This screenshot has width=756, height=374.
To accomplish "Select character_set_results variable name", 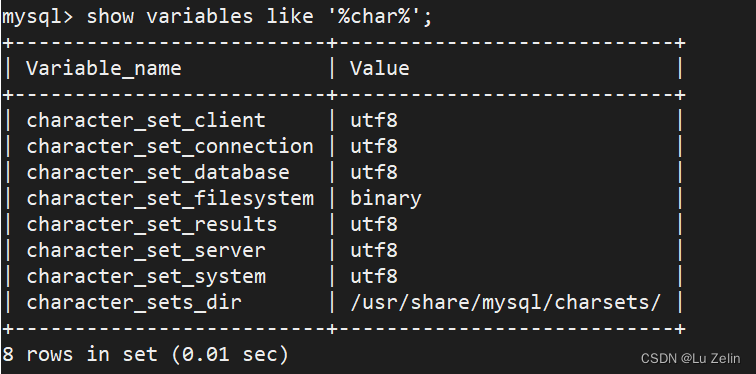I will 151,225.
